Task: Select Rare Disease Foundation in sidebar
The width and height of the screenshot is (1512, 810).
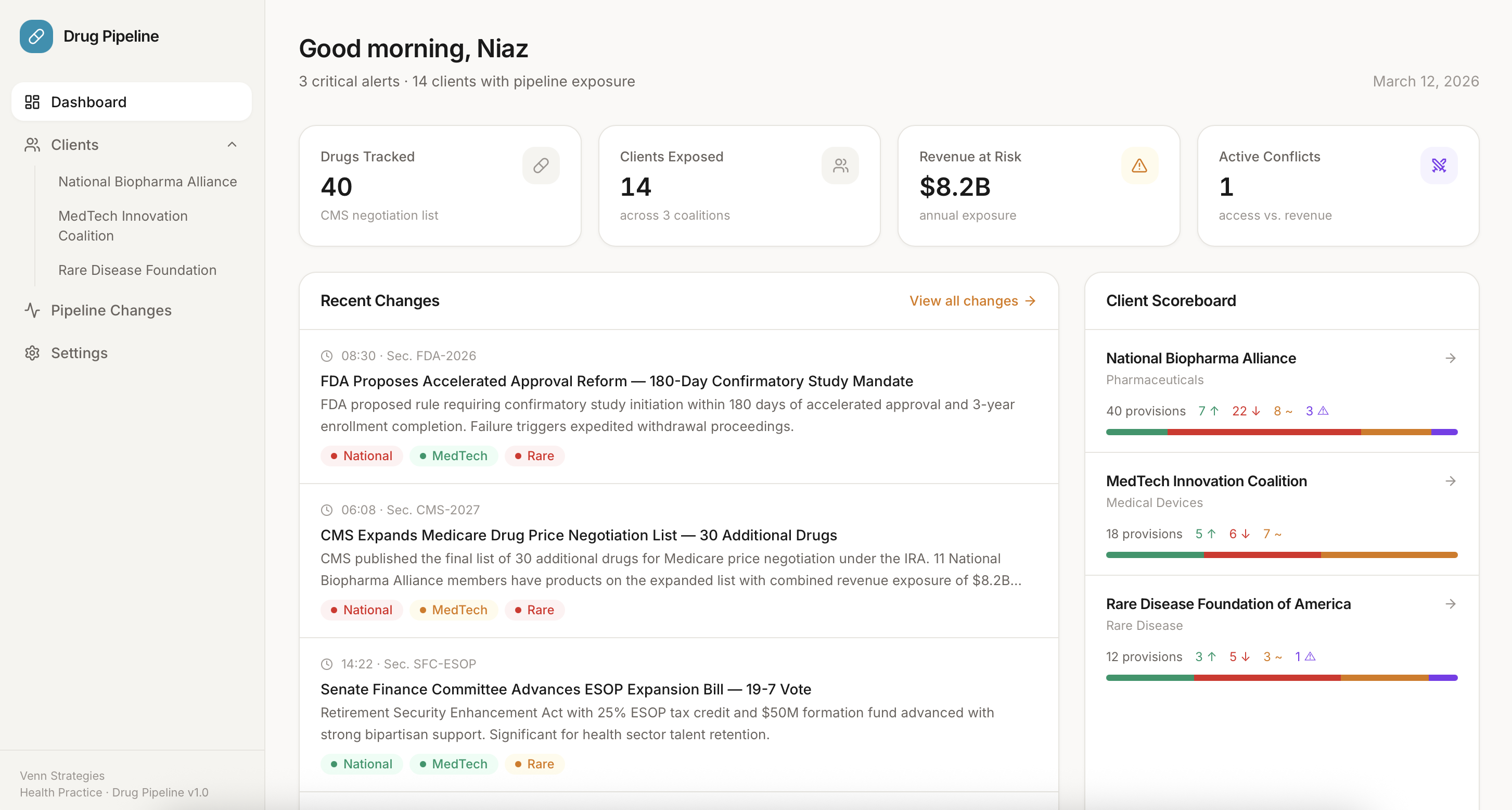Action: pyautogui.click(x=137, y=270)
